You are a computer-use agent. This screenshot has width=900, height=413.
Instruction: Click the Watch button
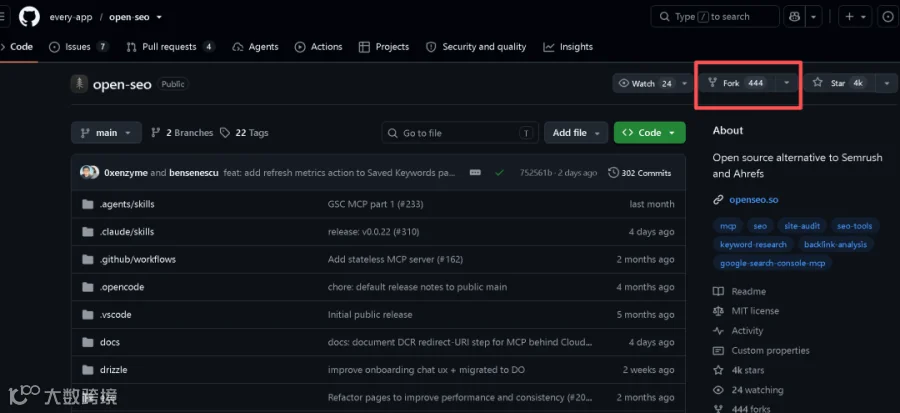click(645, 83)
